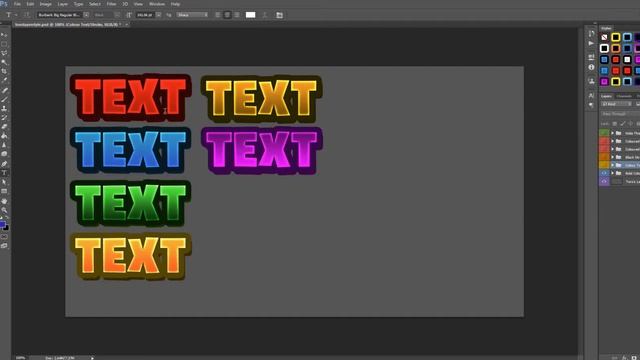Select the Eyedropper tool
This screenshot has width=640, height=360.
4,80
